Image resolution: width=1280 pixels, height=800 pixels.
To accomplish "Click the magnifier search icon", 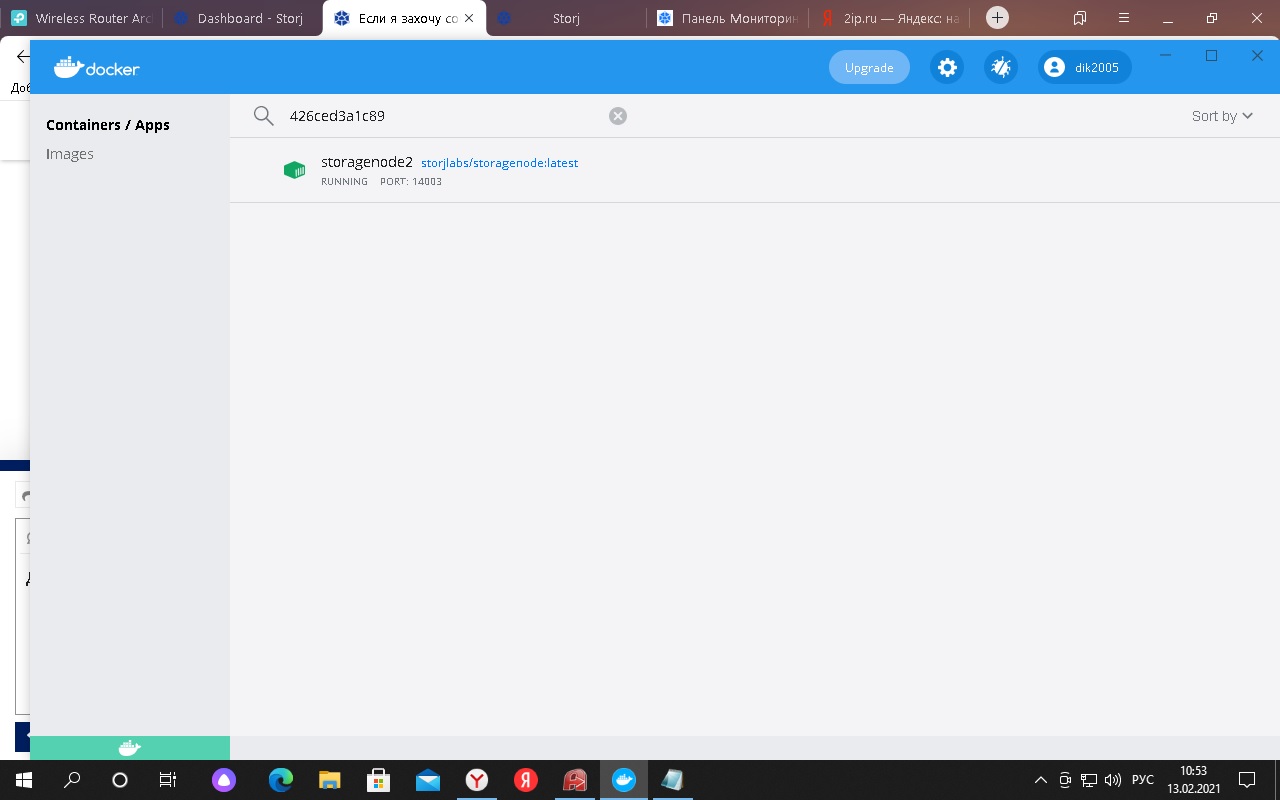I will coord(263,116).
